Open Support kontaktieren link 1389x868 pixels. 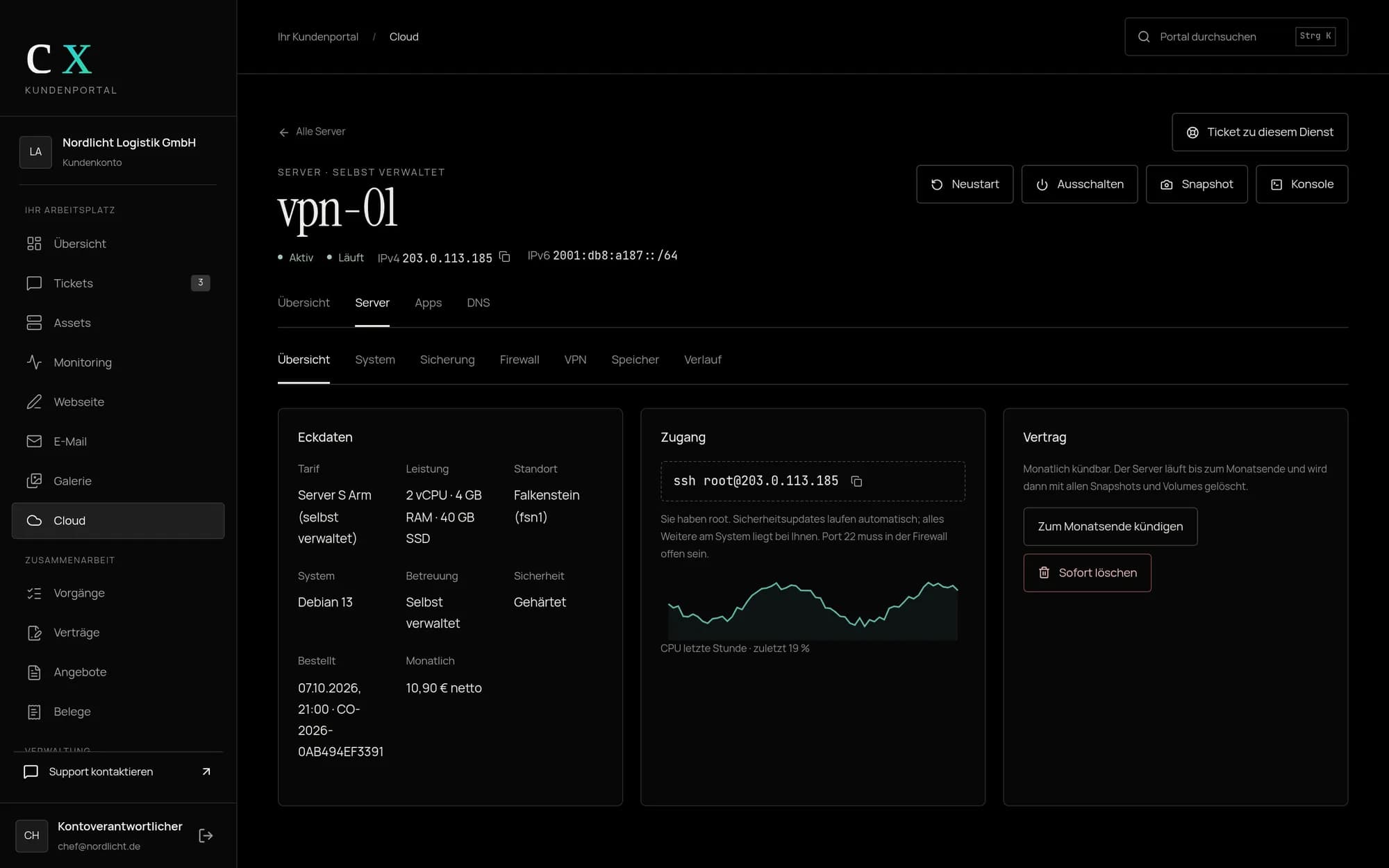point(118,771)
